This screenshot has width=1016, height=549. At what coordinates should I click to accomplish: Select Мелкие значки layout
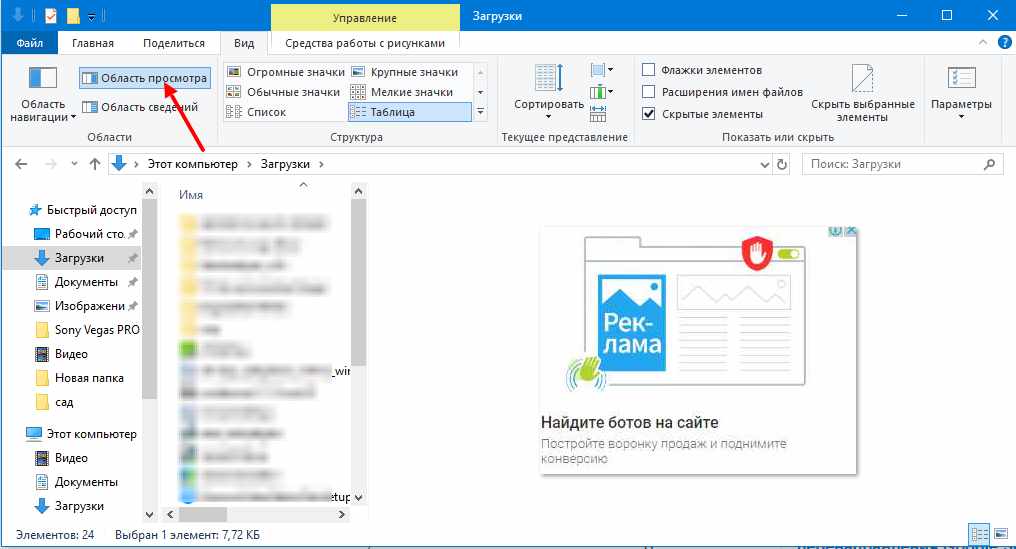point(402,92)
